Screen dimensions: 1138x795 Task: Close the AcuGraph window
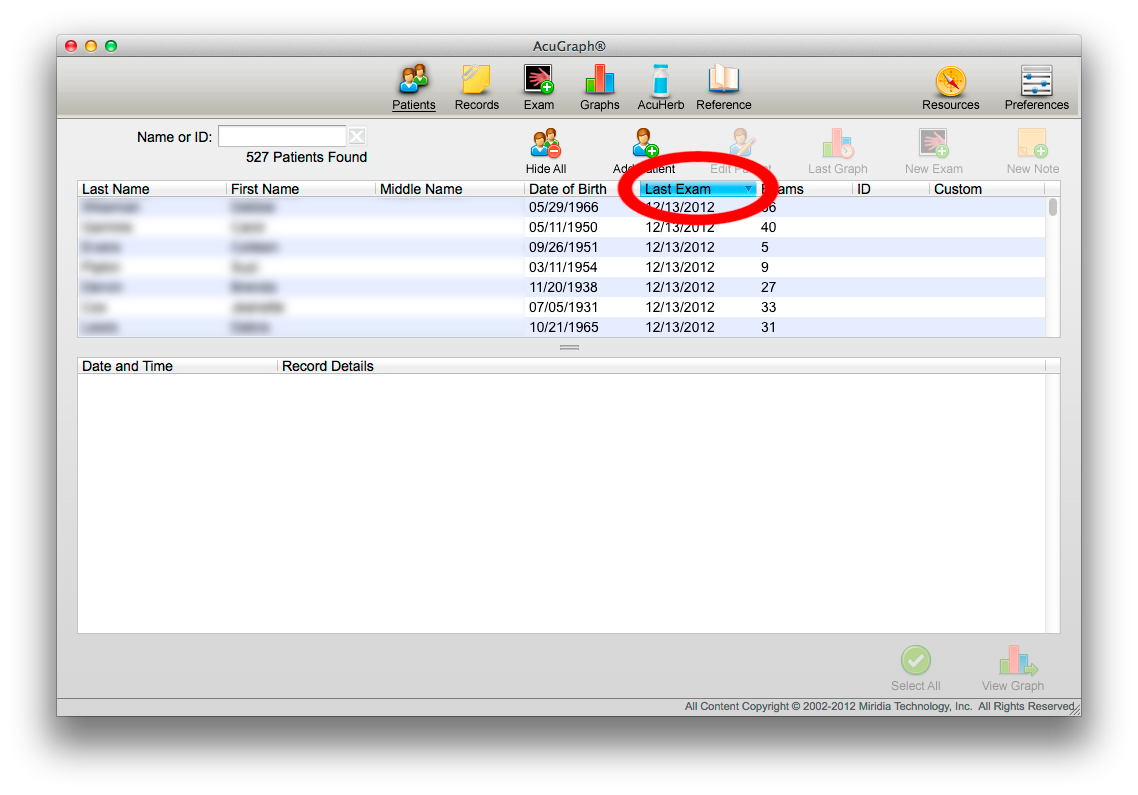click(71, 46)
